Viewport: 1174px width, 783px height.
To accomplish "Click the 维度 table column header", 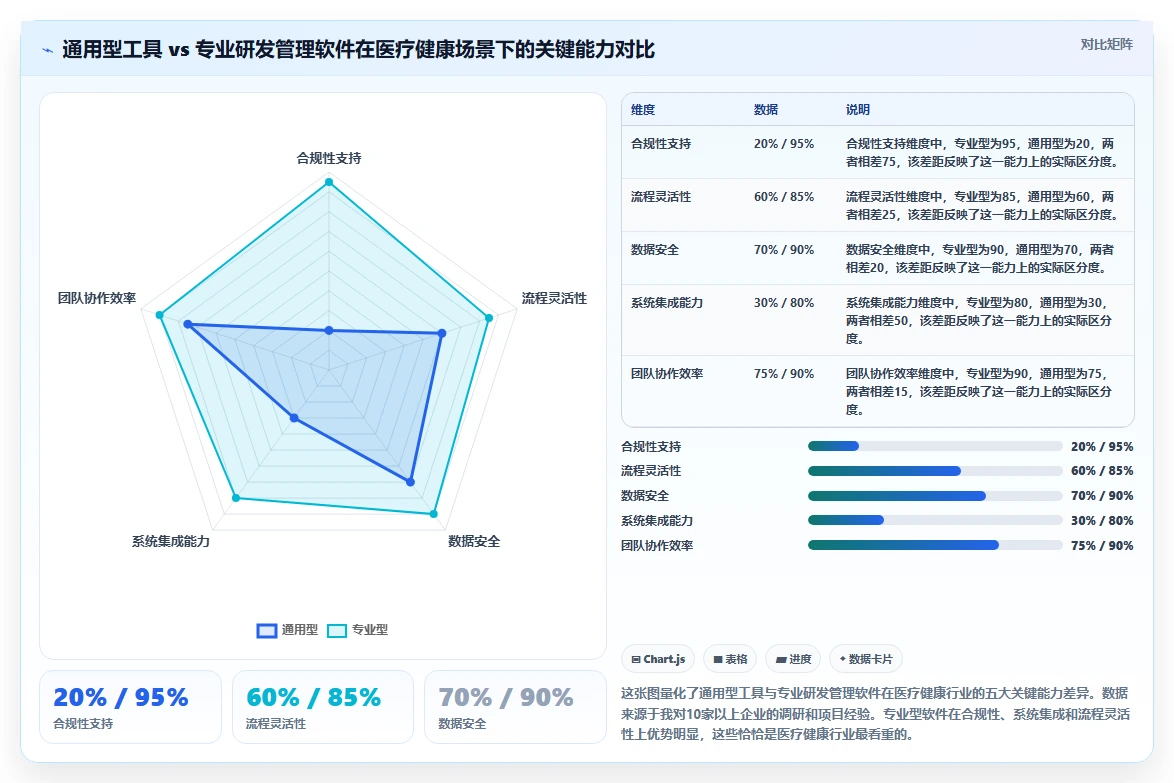I will pos(642,109).
